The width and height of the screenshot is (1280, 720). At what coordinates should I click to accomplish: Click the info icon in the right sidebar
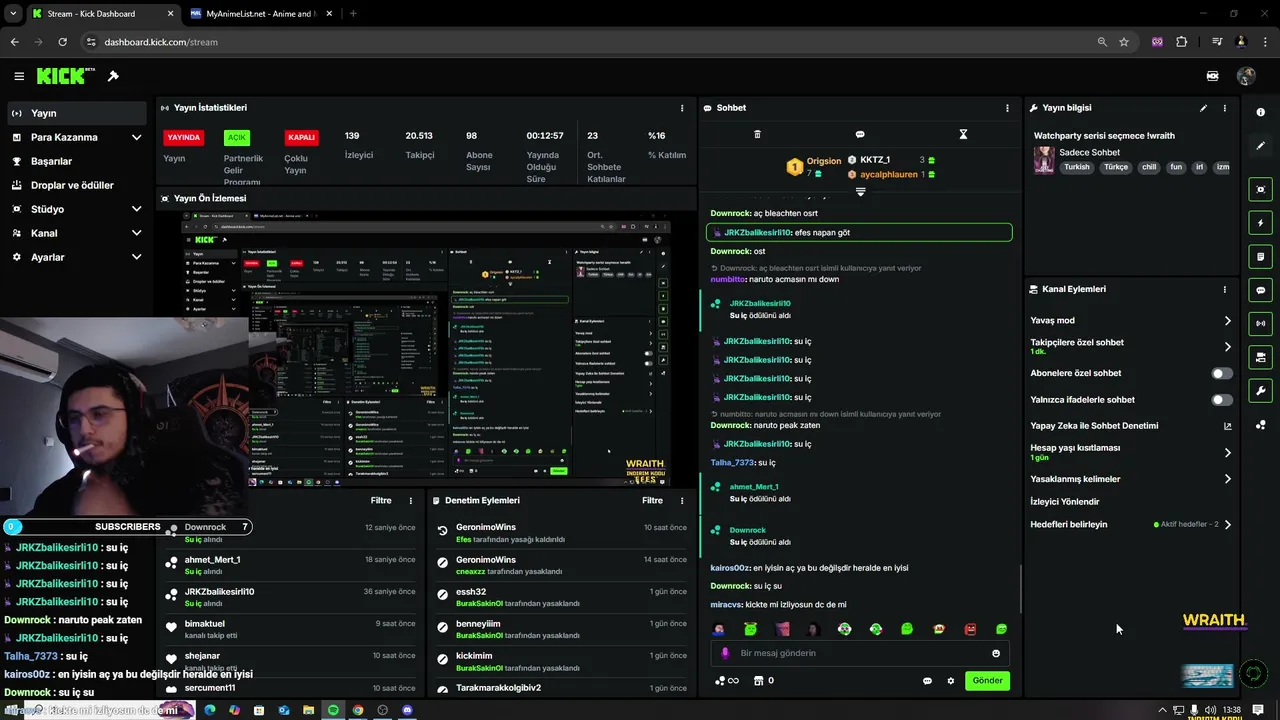tap(1260, 112)
